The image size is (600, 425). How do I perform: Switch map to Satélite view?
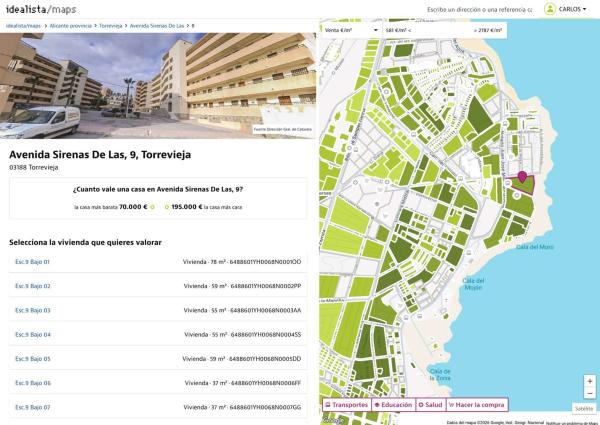(584, 409)
